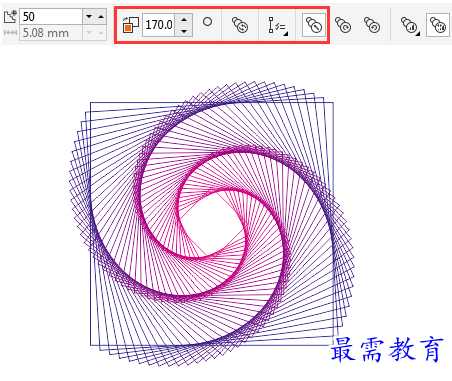
Task: Open the Path properties flyout
Action: coord(277,25)
